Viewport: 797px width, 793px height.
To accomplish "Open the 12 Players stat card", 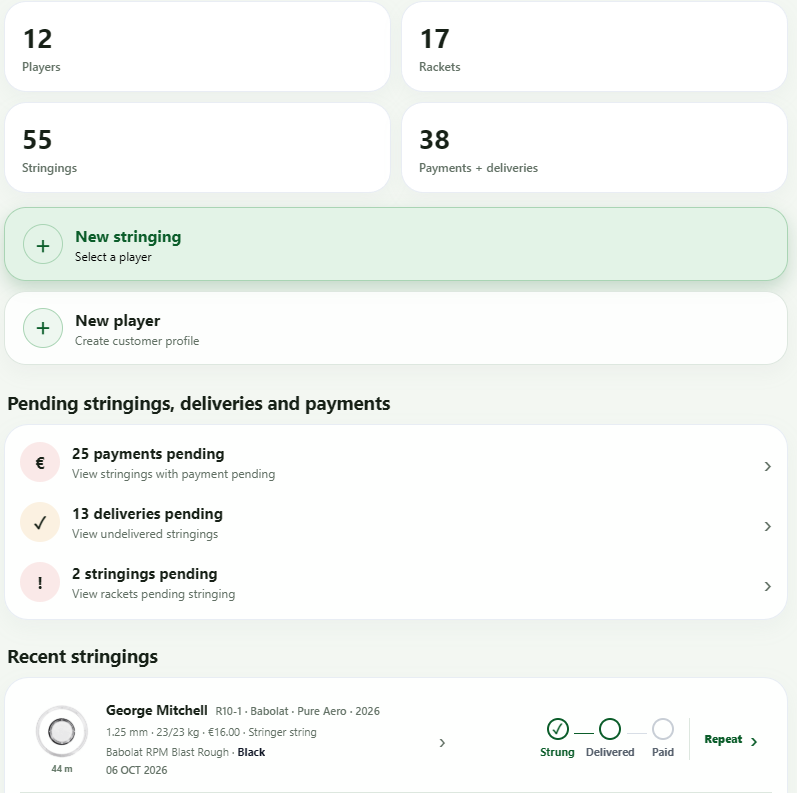I will click(197, 47).
